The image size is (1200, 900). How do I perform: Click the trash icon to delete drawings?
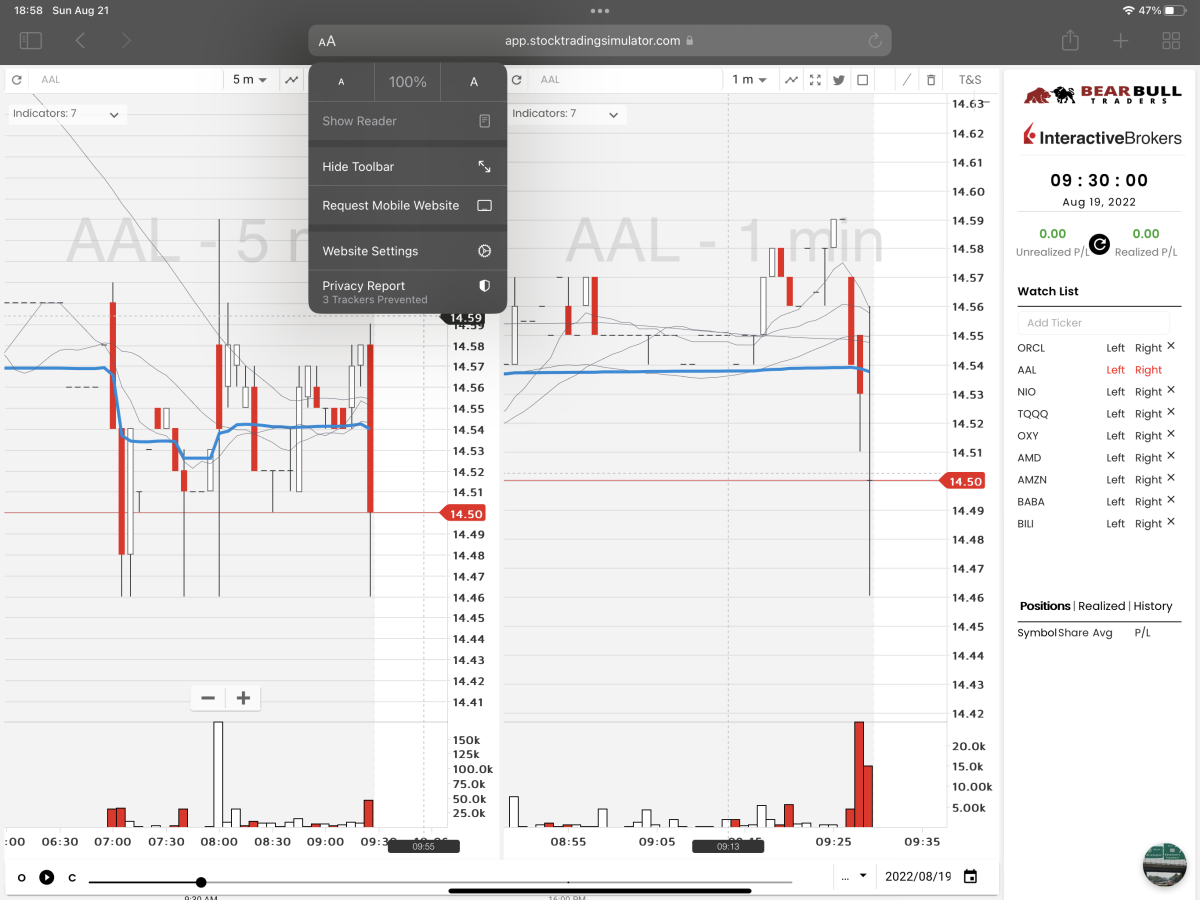tap(931, 80)
